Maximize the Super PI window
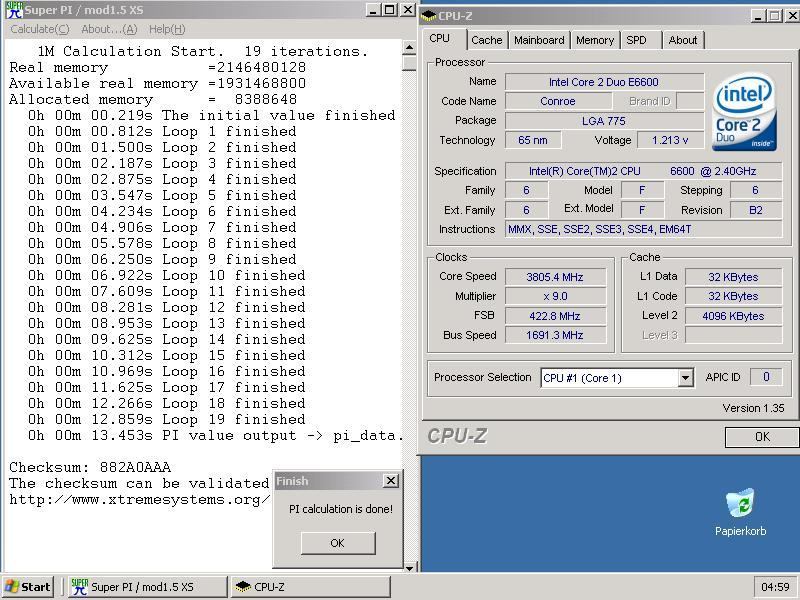The height and width of the screenshot is (600, 800). [x=390, y=10]
